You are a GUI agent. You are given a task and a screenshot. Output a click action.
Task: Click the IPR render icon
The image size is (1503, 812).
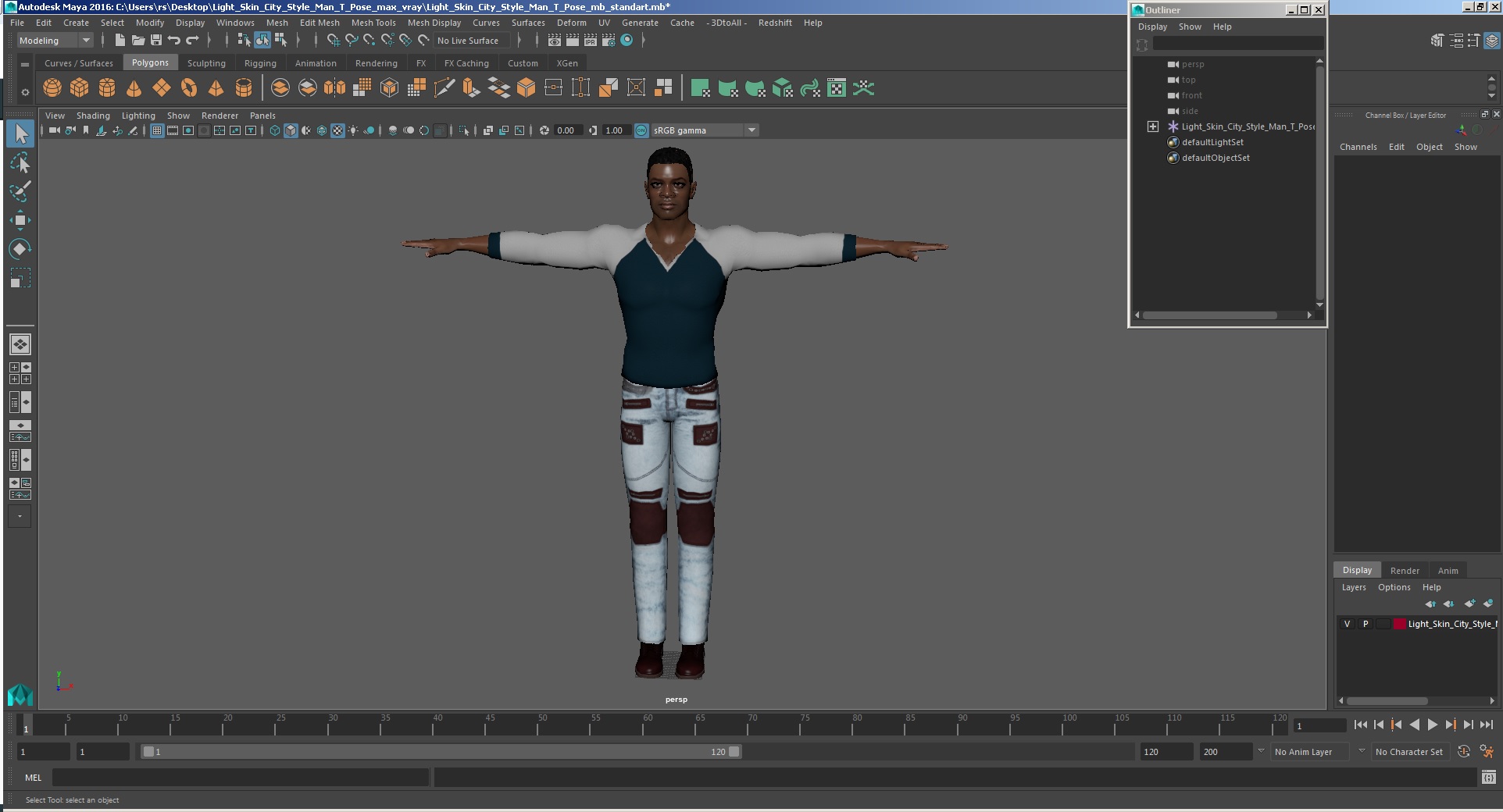[591, 41]
